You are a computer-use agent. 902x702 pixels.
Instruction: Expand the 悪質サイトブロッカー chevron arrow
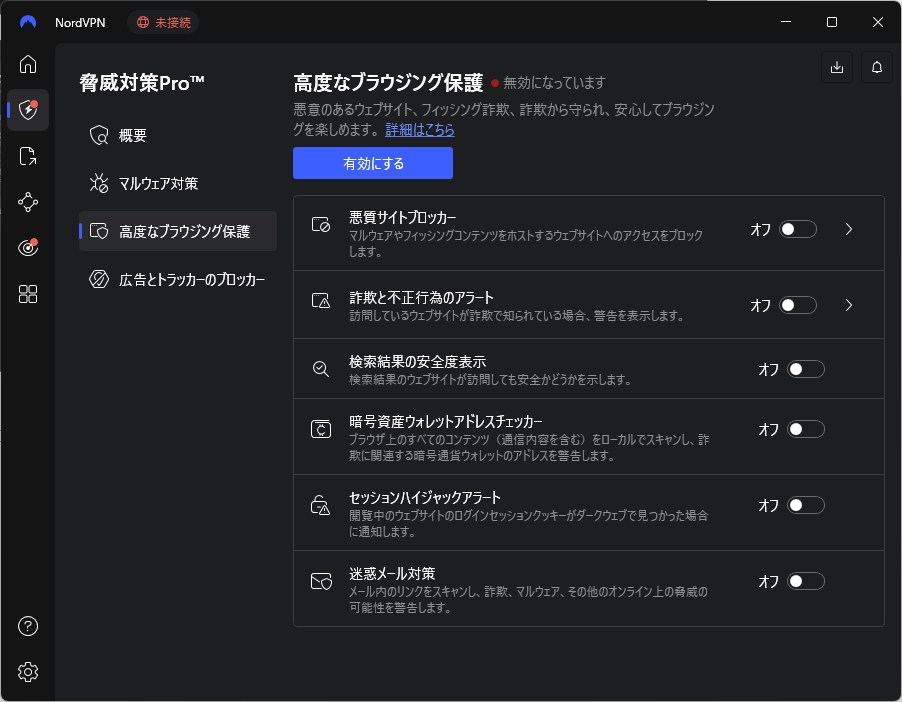coord(849,229)
